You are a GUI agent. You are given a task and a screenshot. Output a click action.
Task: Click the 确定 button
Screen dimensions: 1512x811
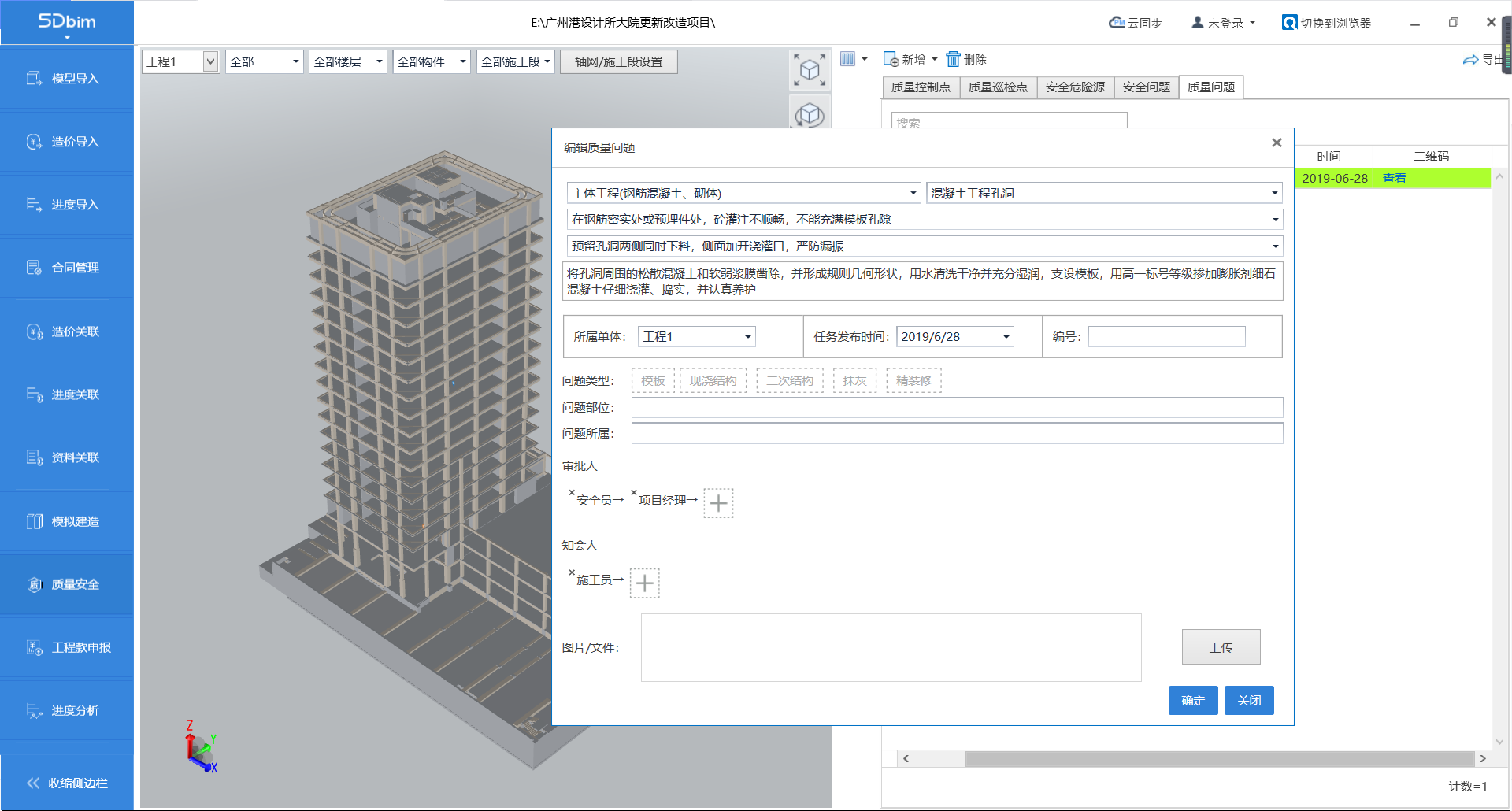coord(1193,701)
